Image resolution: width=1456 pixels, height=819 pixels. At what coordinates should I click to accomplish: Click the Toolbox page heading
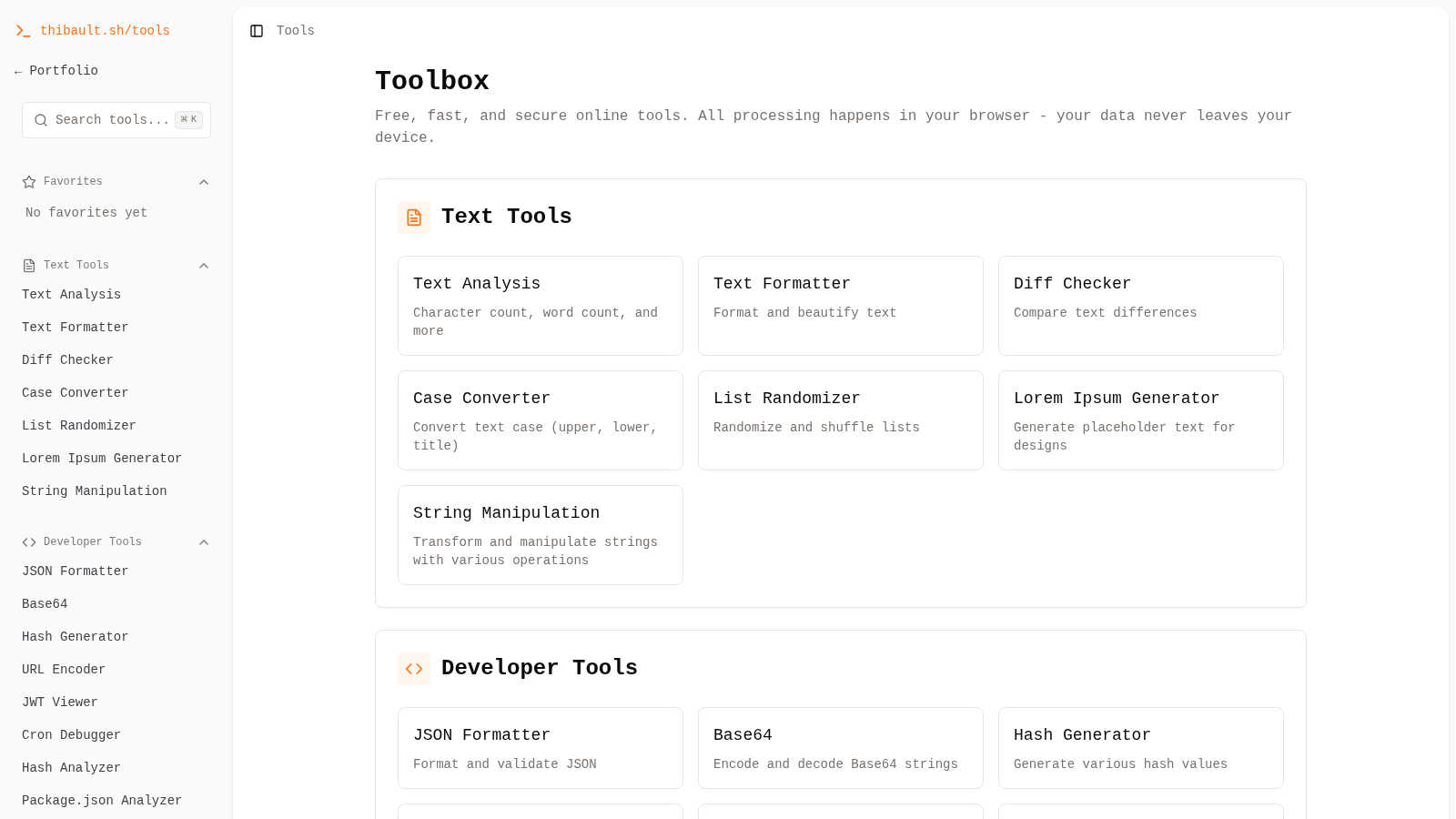pos(432,81)
